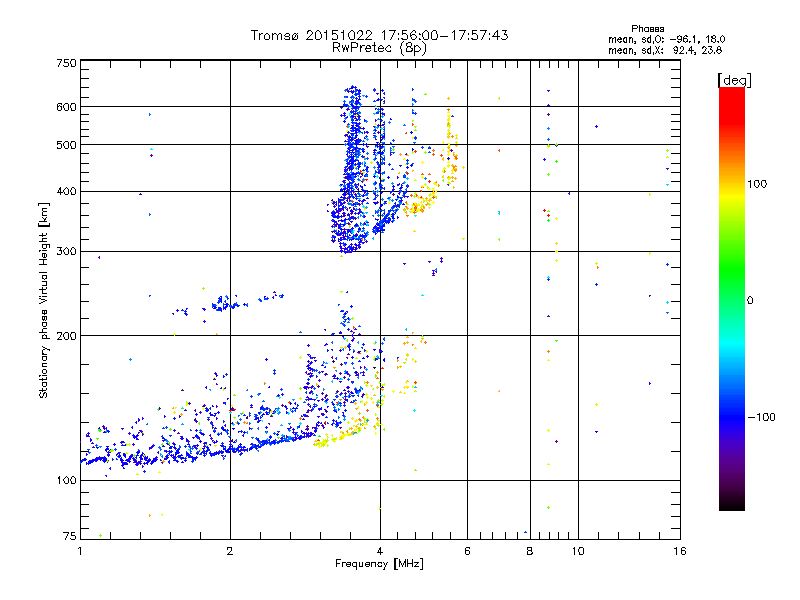Click the y-axis tick label '400'
The image size is (800, 600).
(66, 191)
